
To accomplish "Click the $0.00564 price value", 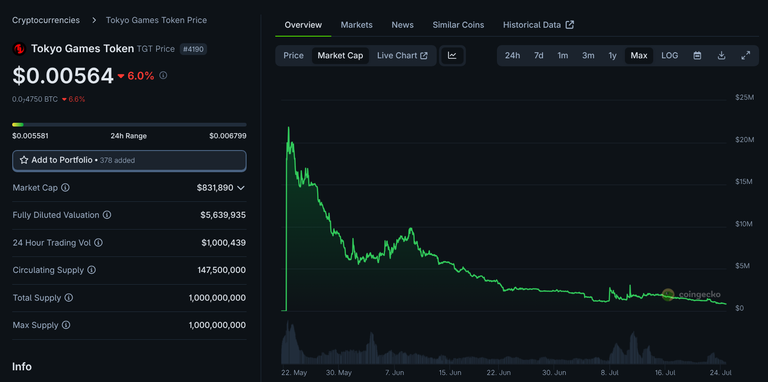I will pos(63,76).
